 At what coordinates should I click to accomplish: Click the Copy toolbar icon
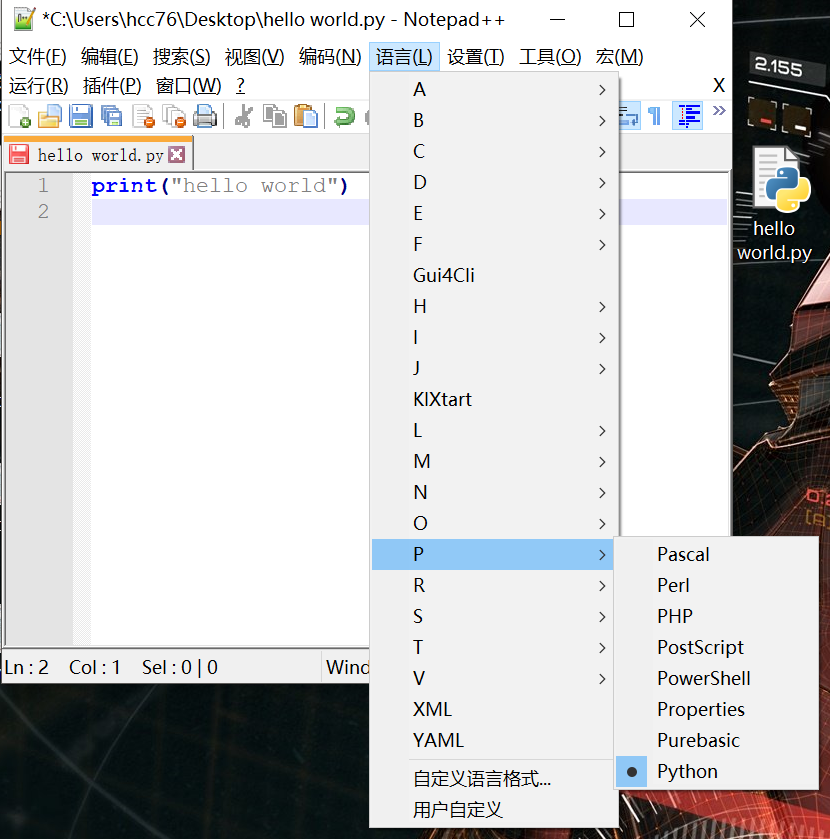tap(275, 116)
